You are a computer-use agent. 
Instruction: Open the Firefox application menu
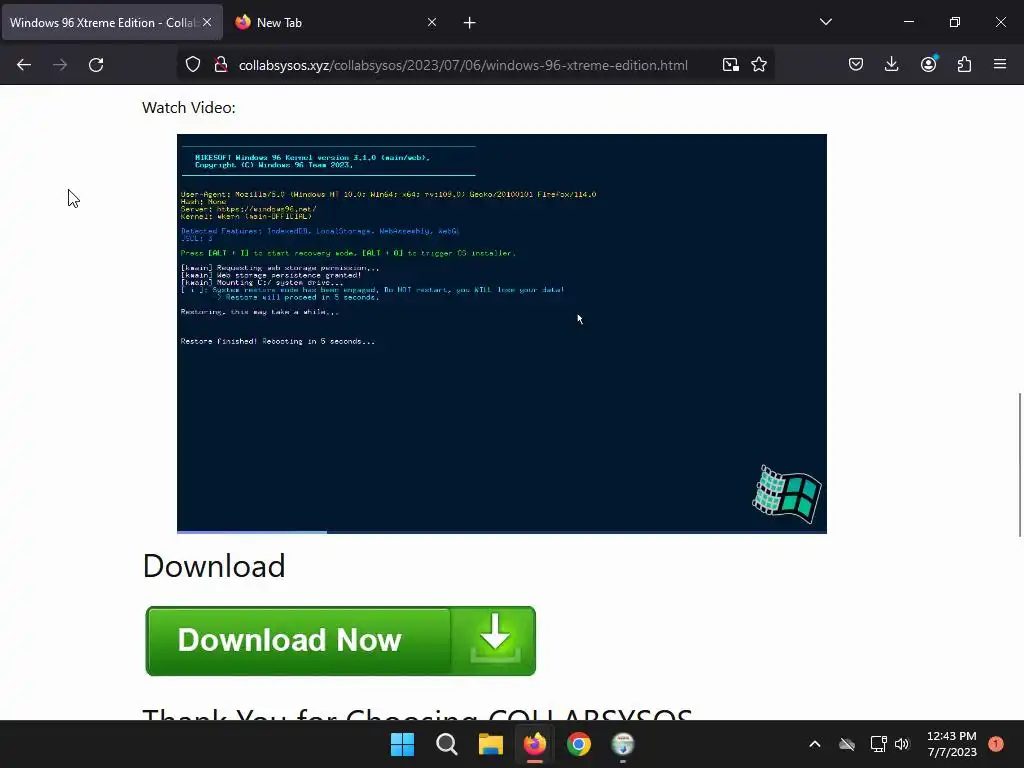(x=1000, y=65)
